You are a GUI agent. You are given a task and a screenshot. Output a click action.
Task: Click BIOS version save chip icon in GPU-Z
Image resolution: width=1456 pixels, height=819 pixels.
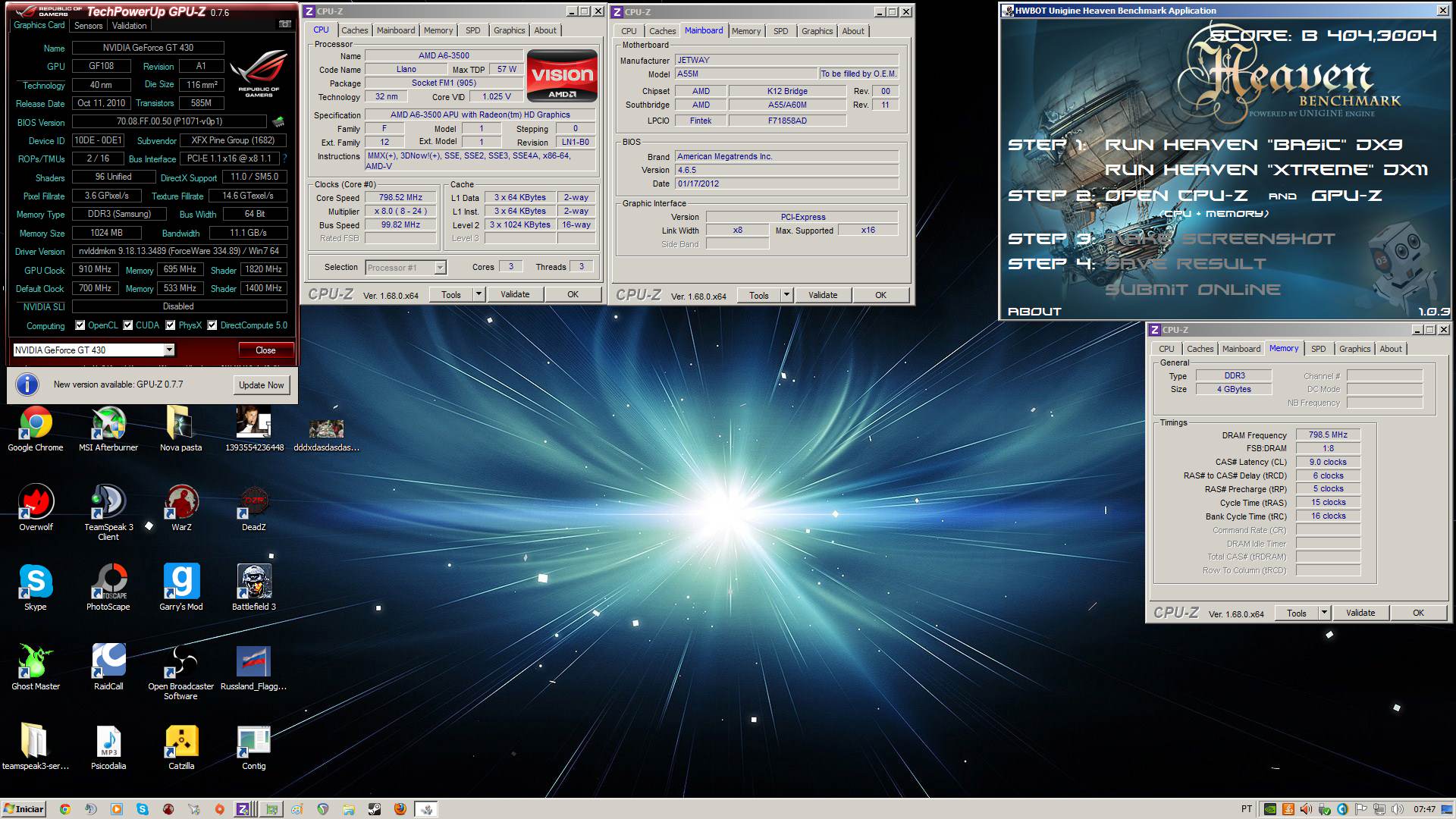(278, 121)
